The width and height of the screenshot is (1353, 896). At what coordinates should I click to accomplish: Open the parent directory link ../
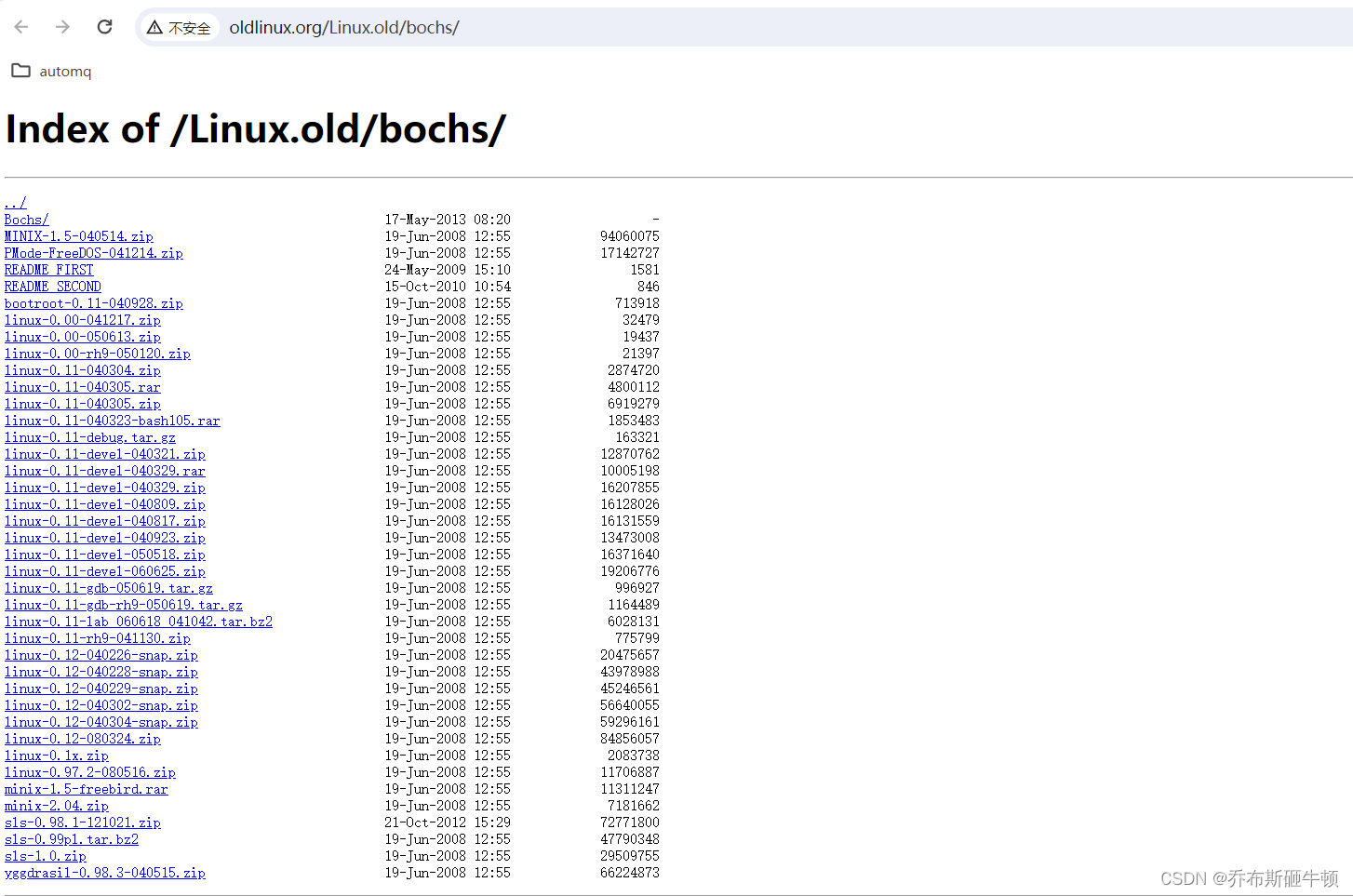[x=14, y=202]
